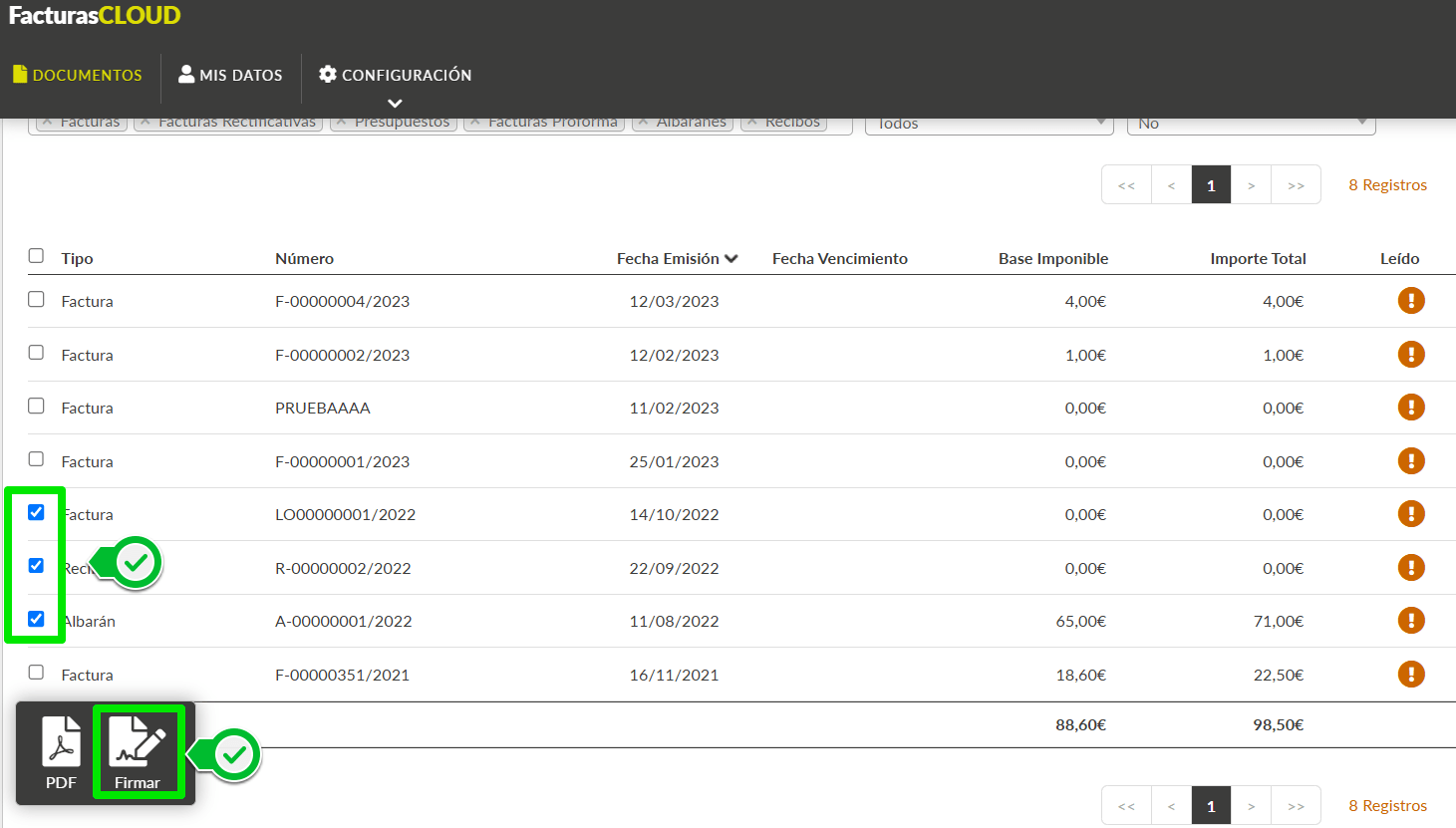The image size is (1456, 828).
Task: Expand the Configuración menu chevron
Action: point(395,103)
